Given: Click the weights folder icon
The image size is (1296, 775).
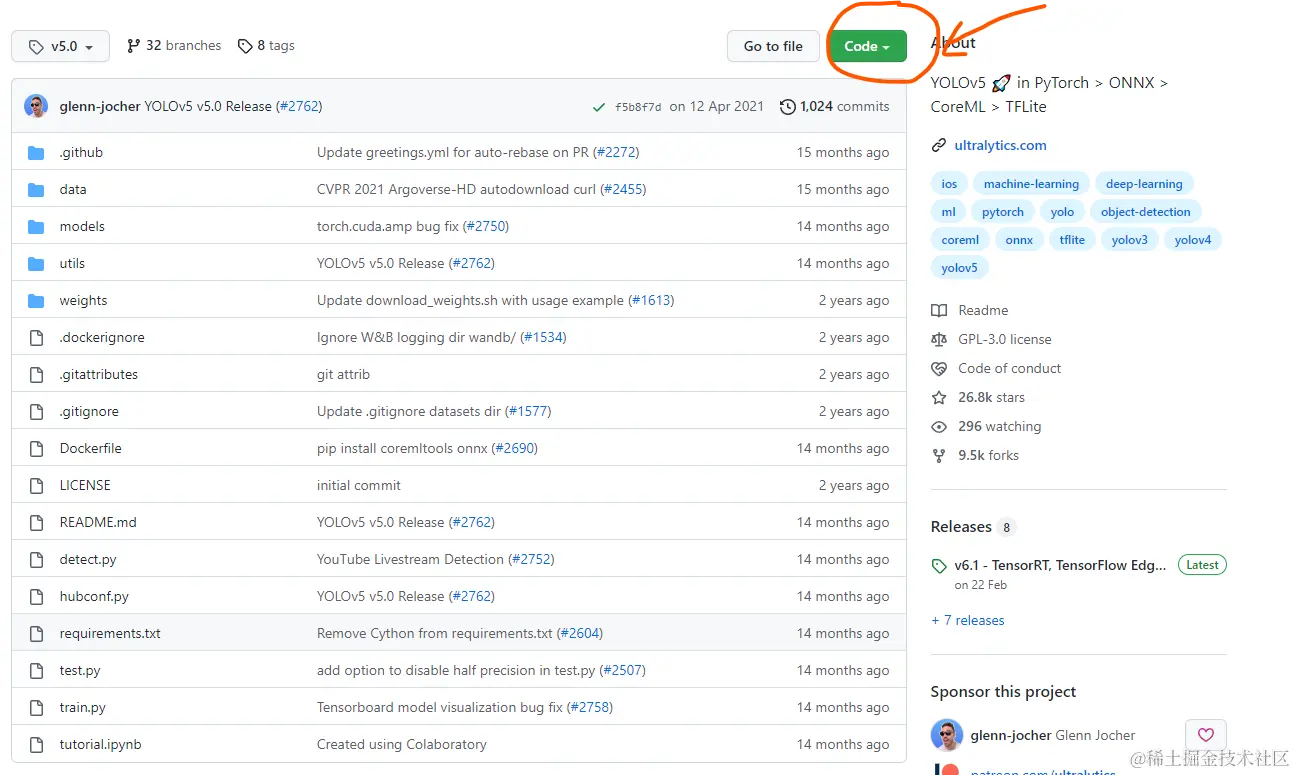Looking at the screenshot, I should (36, 301).
